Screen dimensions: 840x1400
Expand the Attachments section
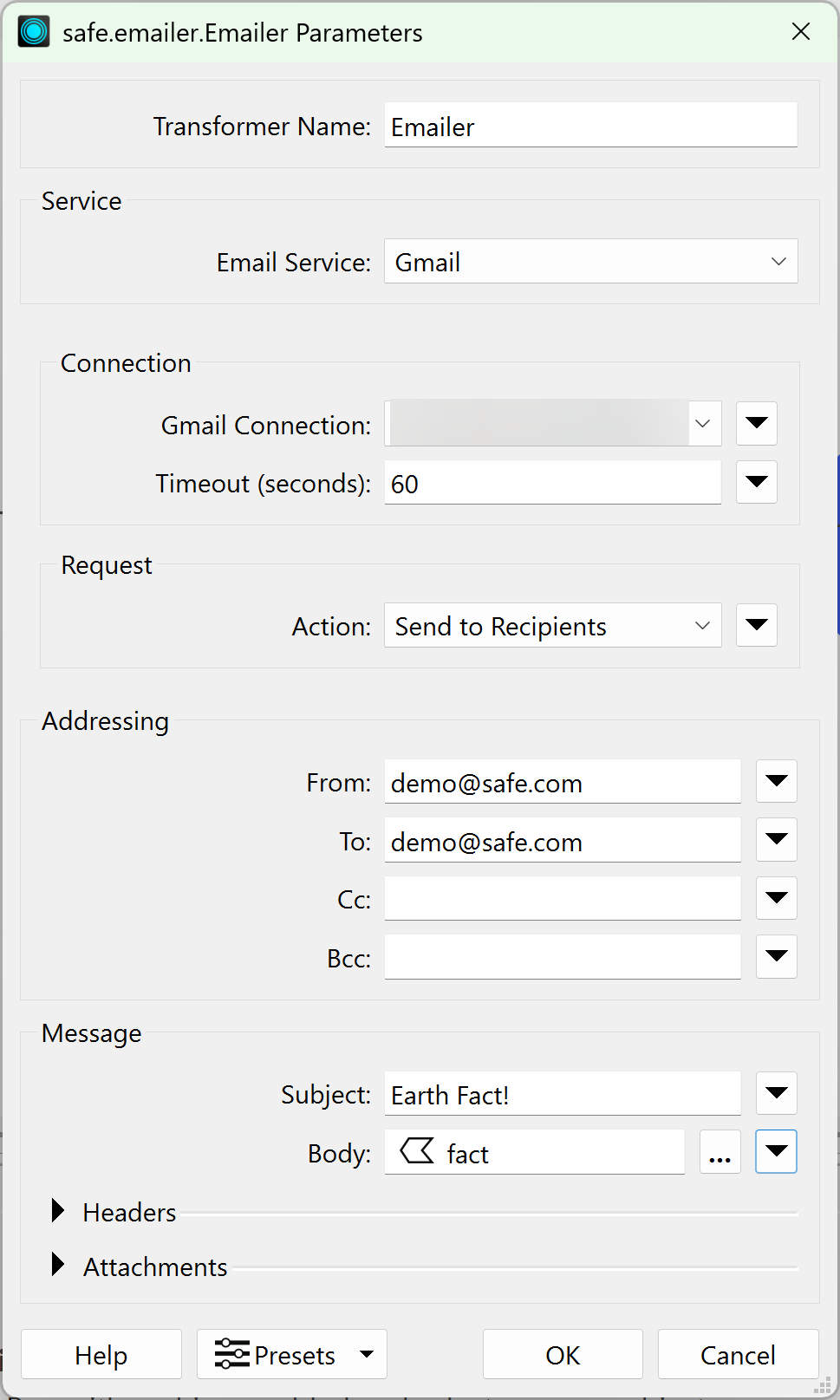point(57,1265)
